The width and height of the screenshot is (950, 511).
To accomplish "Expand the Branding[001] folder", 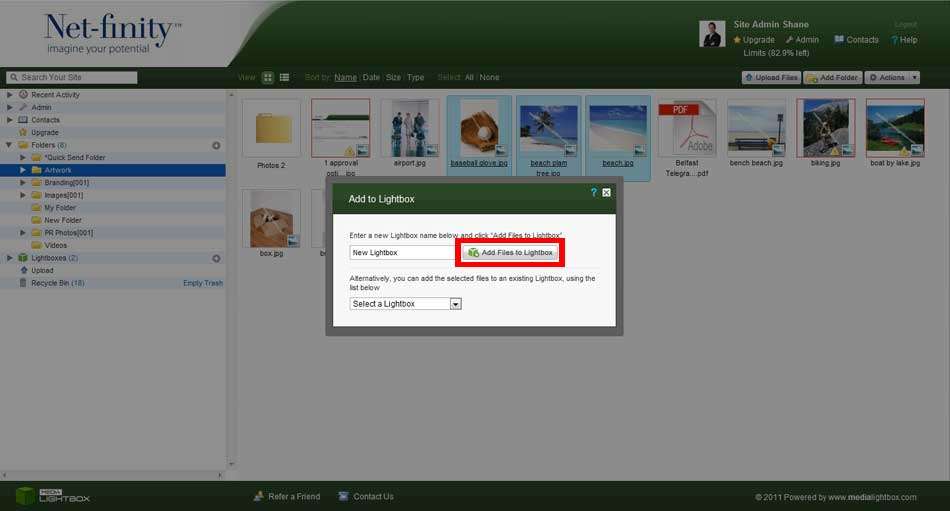I will 23,183.
